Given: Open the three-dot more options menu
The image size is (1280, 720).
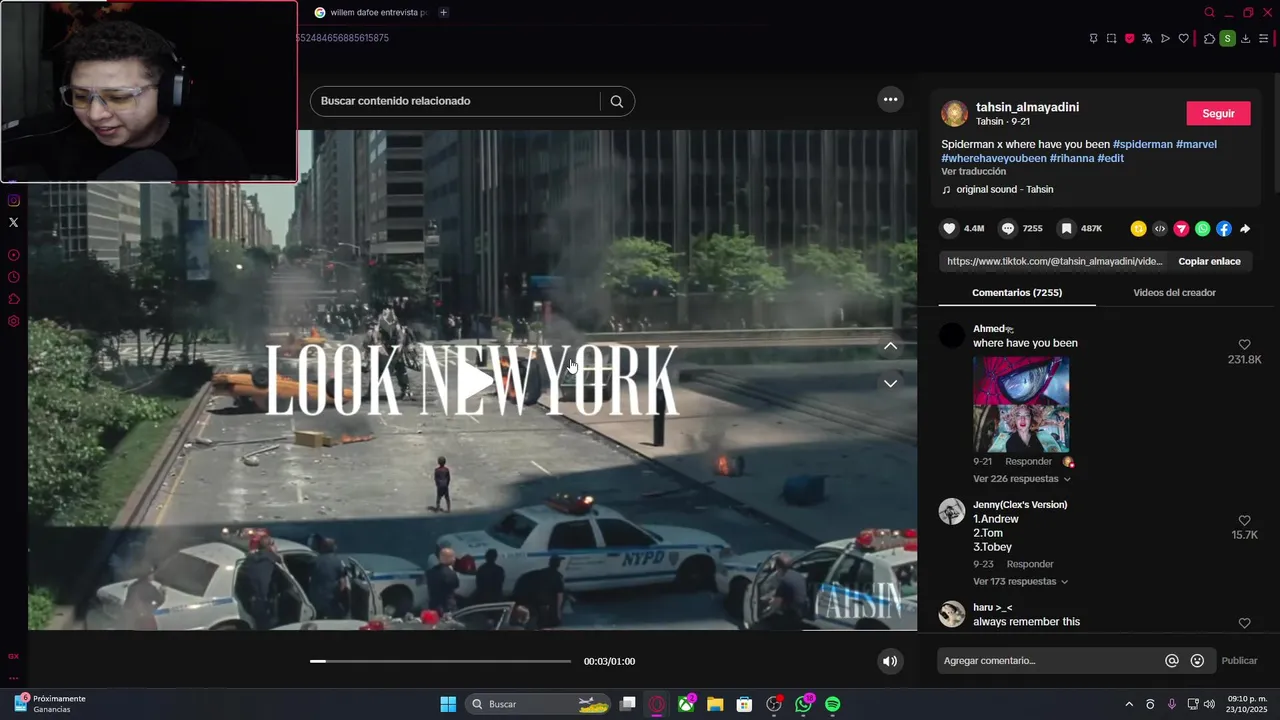Looking at the screenshot, I should coord(890,99).
